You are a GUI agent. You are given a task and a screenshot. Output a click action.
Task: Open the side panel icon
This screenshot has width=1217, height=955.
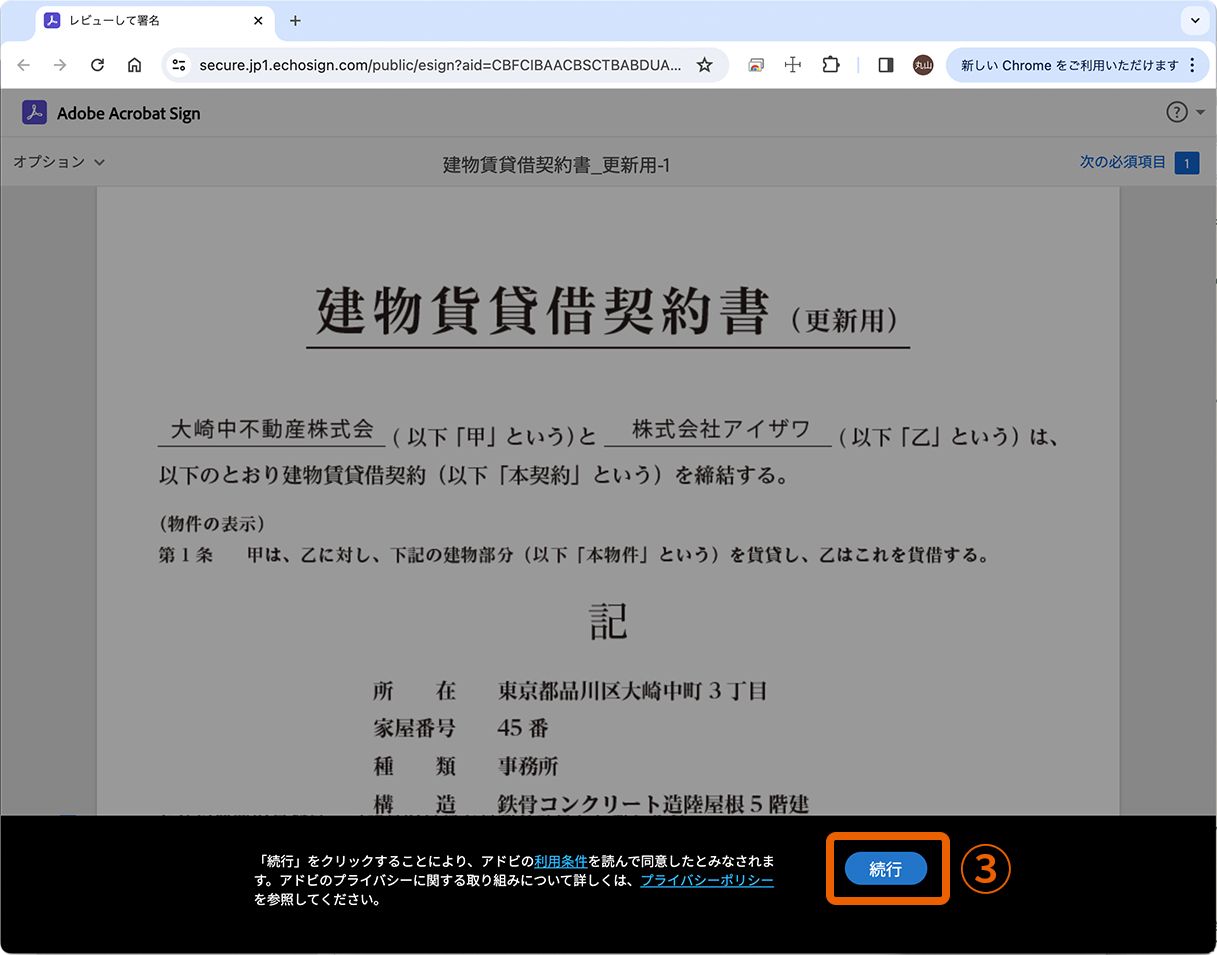coord(885,65)
